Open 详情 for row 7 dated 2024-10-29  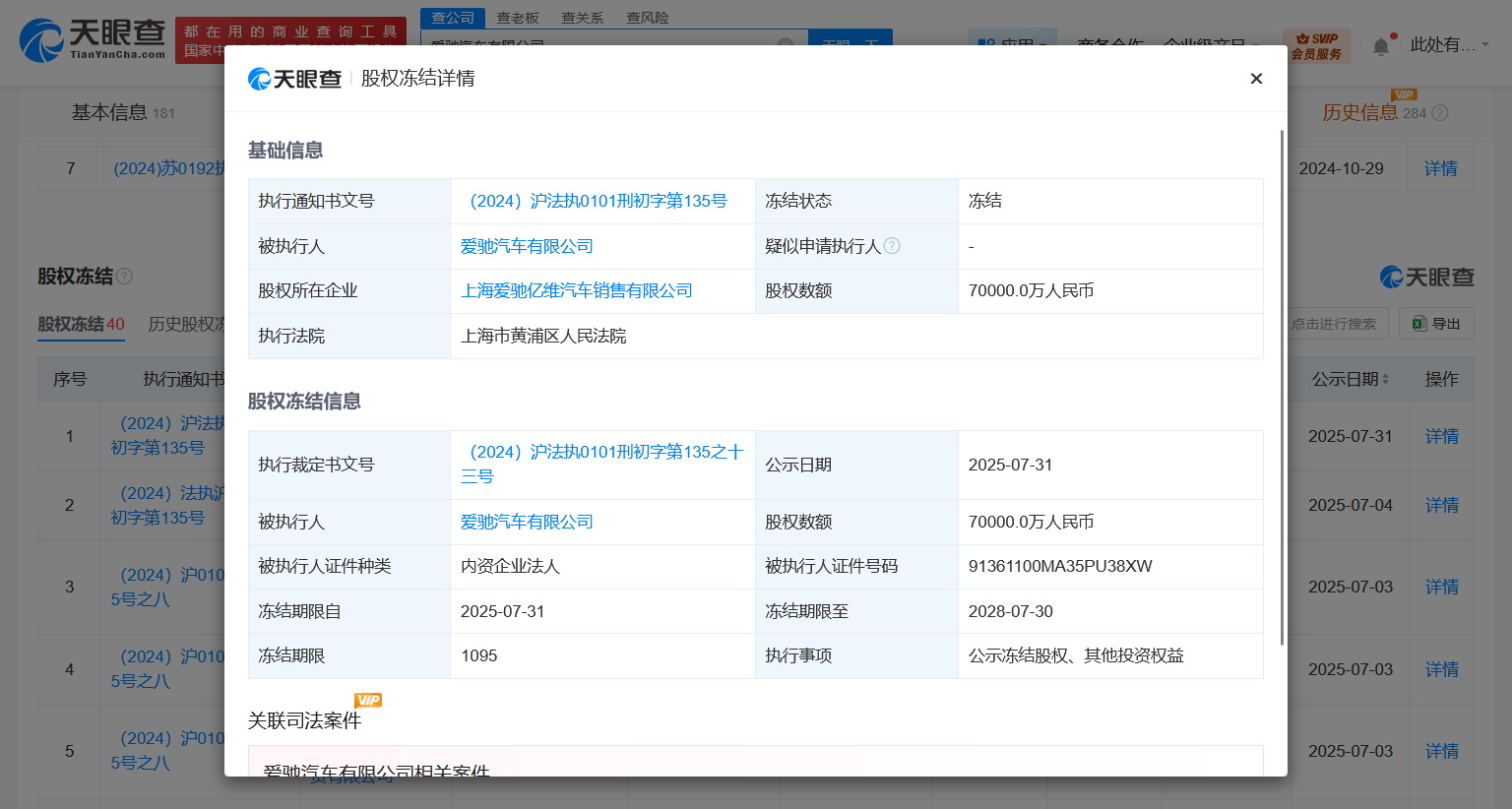[x=1441, y=168]
